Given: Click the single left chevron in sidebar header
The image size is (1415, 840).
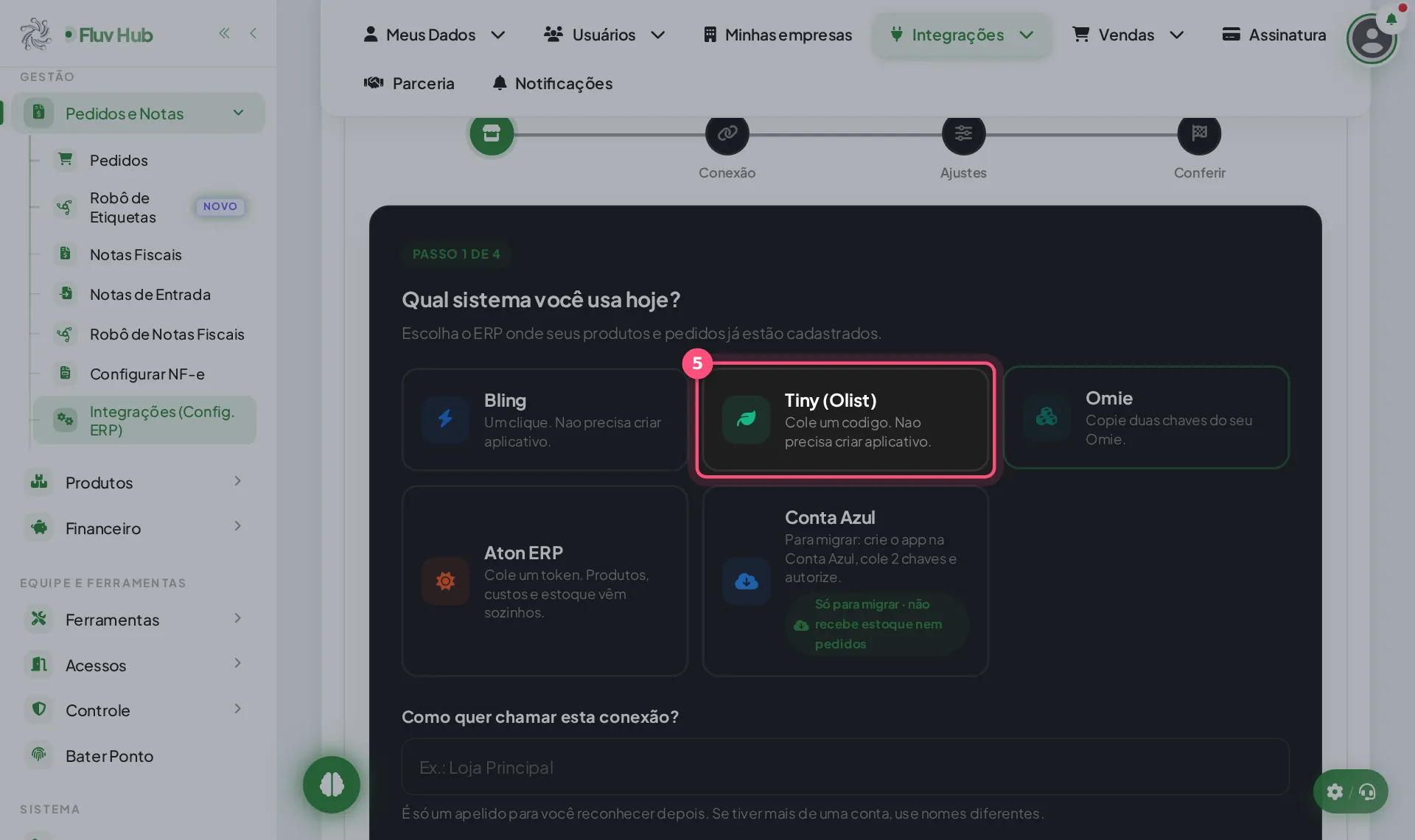Looking at the screenshot, I should coord(254,33).
